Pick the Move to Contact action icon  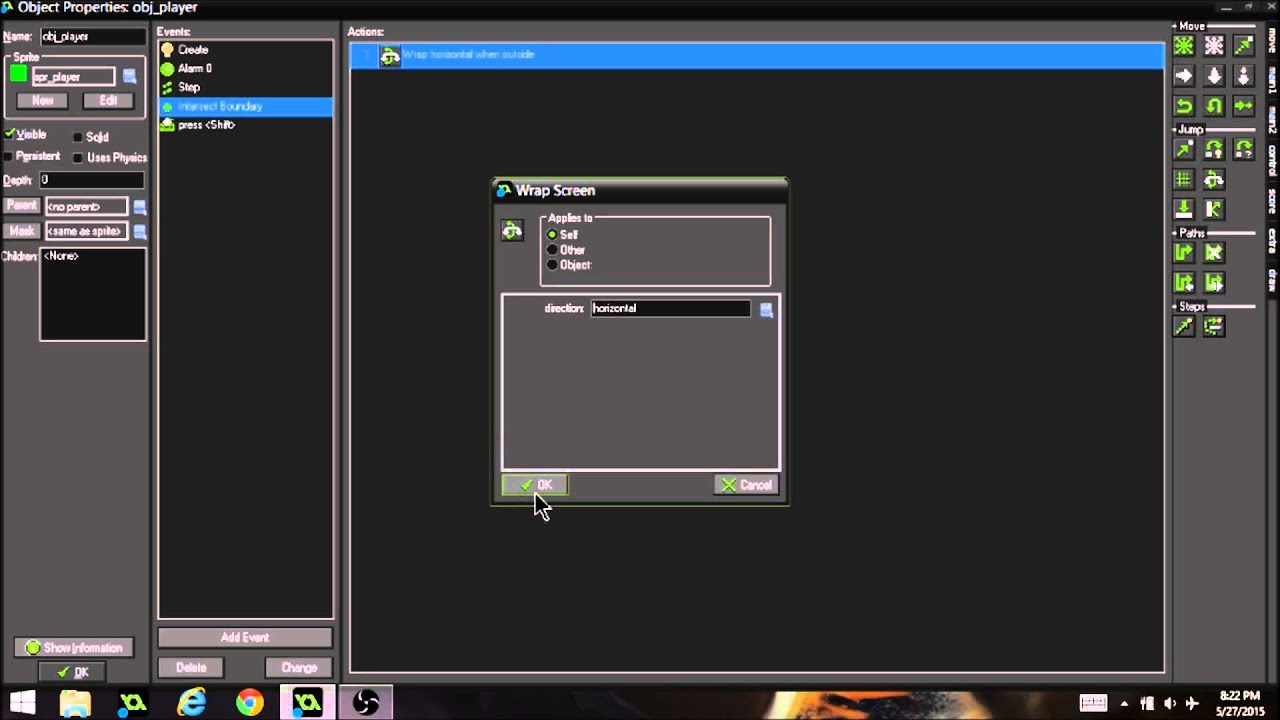(1184, 209)
